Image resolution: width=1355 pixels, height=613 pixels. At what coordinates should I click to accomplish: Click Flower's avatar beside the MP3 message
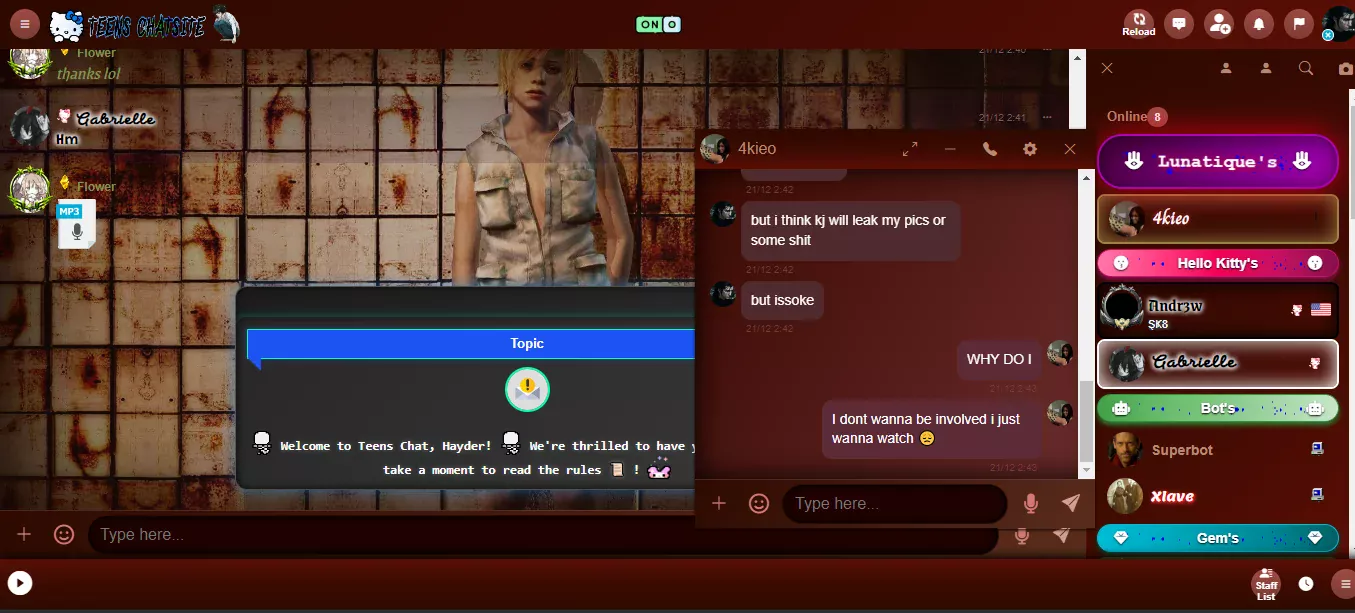click(29, 190)
